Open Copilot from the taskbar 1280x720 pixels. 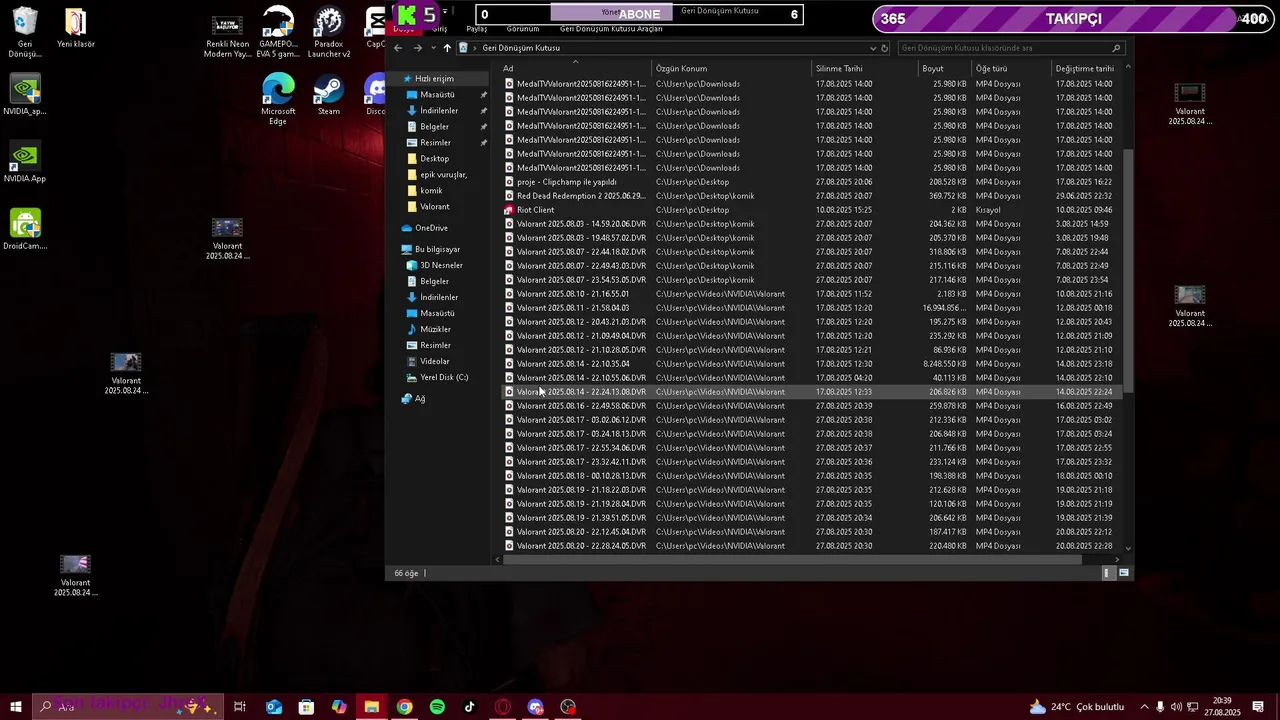(339, 707)
